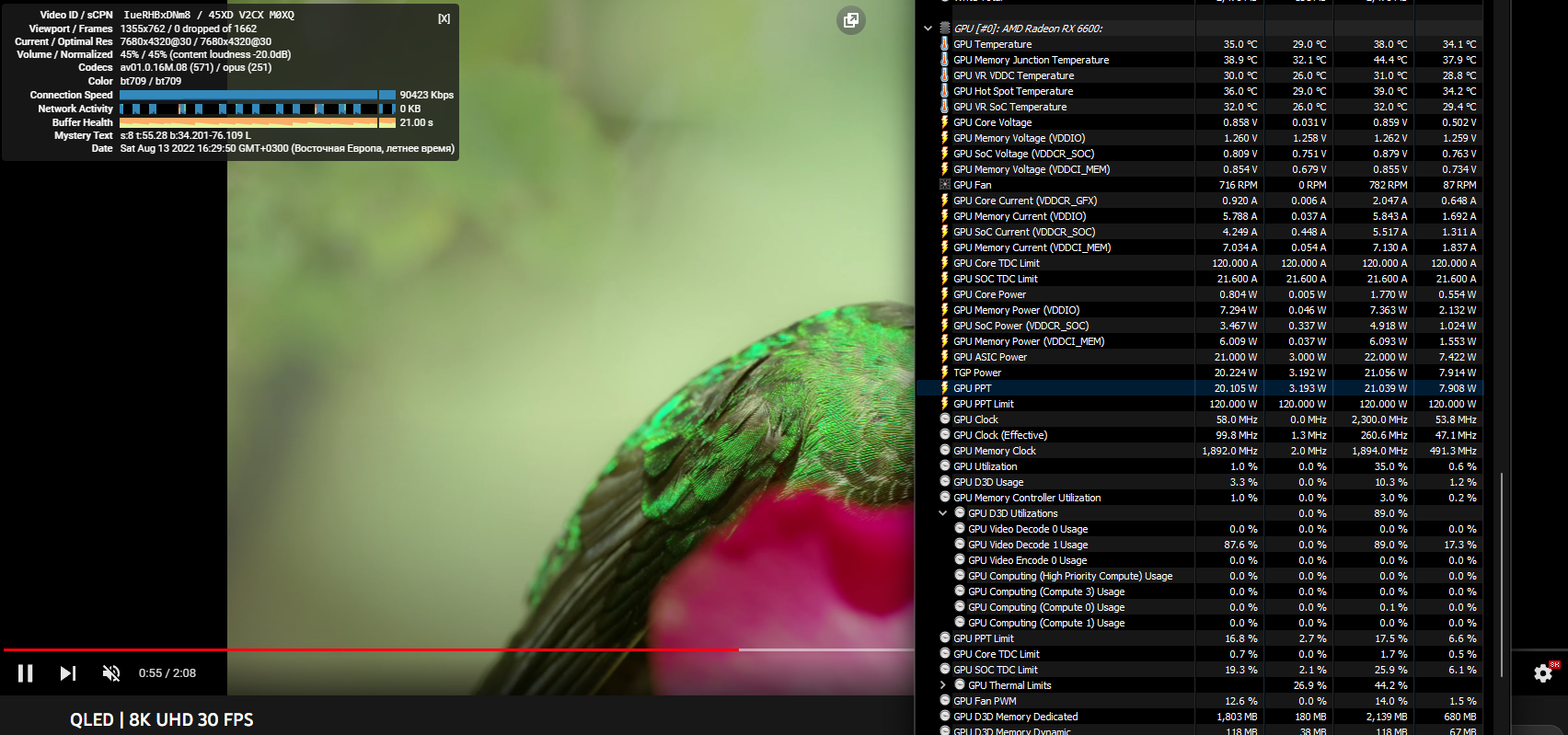Select the GPU Video Decode 0 Usage row
1568x735 pixels.
(x=1200, y=529)
